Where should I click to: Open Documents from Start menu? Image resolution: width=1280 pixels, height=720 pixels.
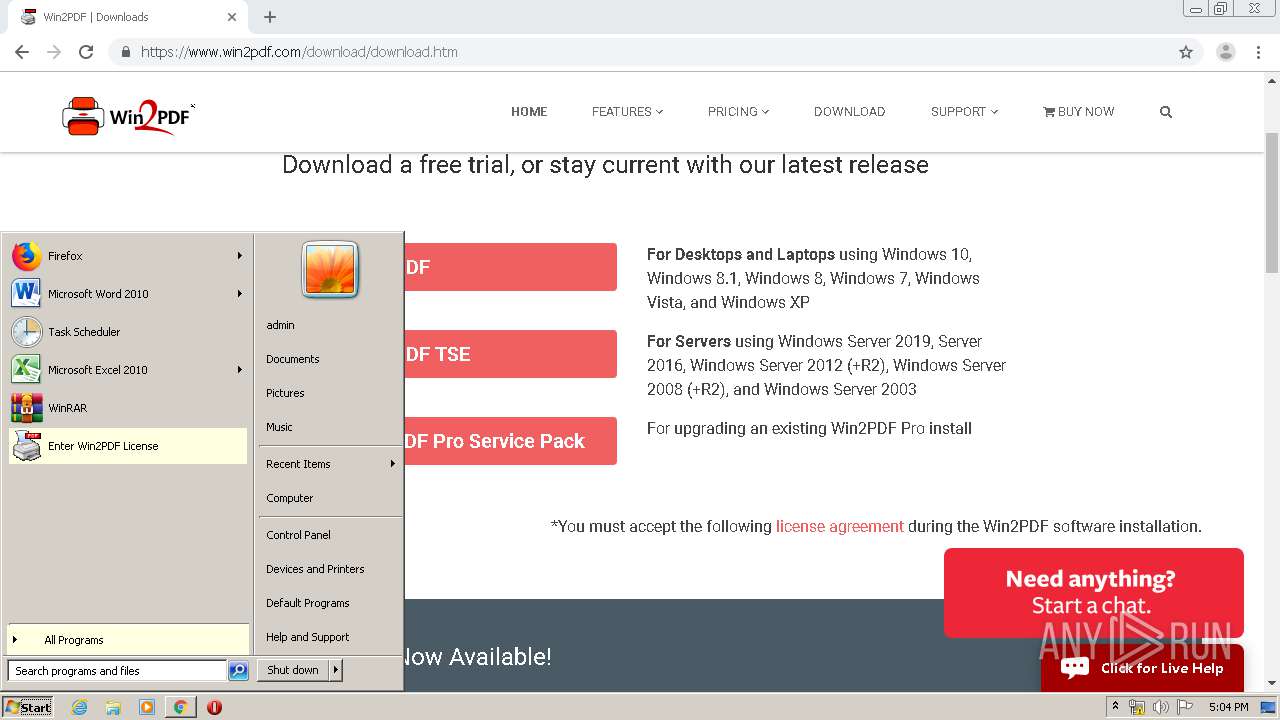point(330,359)
